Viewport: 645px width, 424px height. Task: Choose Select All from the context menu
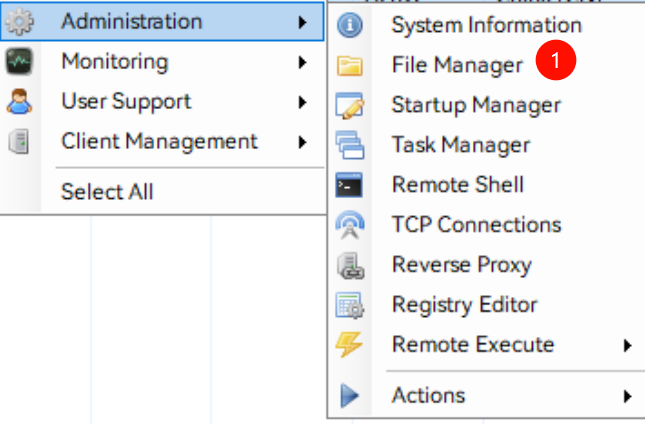[107, 191]
